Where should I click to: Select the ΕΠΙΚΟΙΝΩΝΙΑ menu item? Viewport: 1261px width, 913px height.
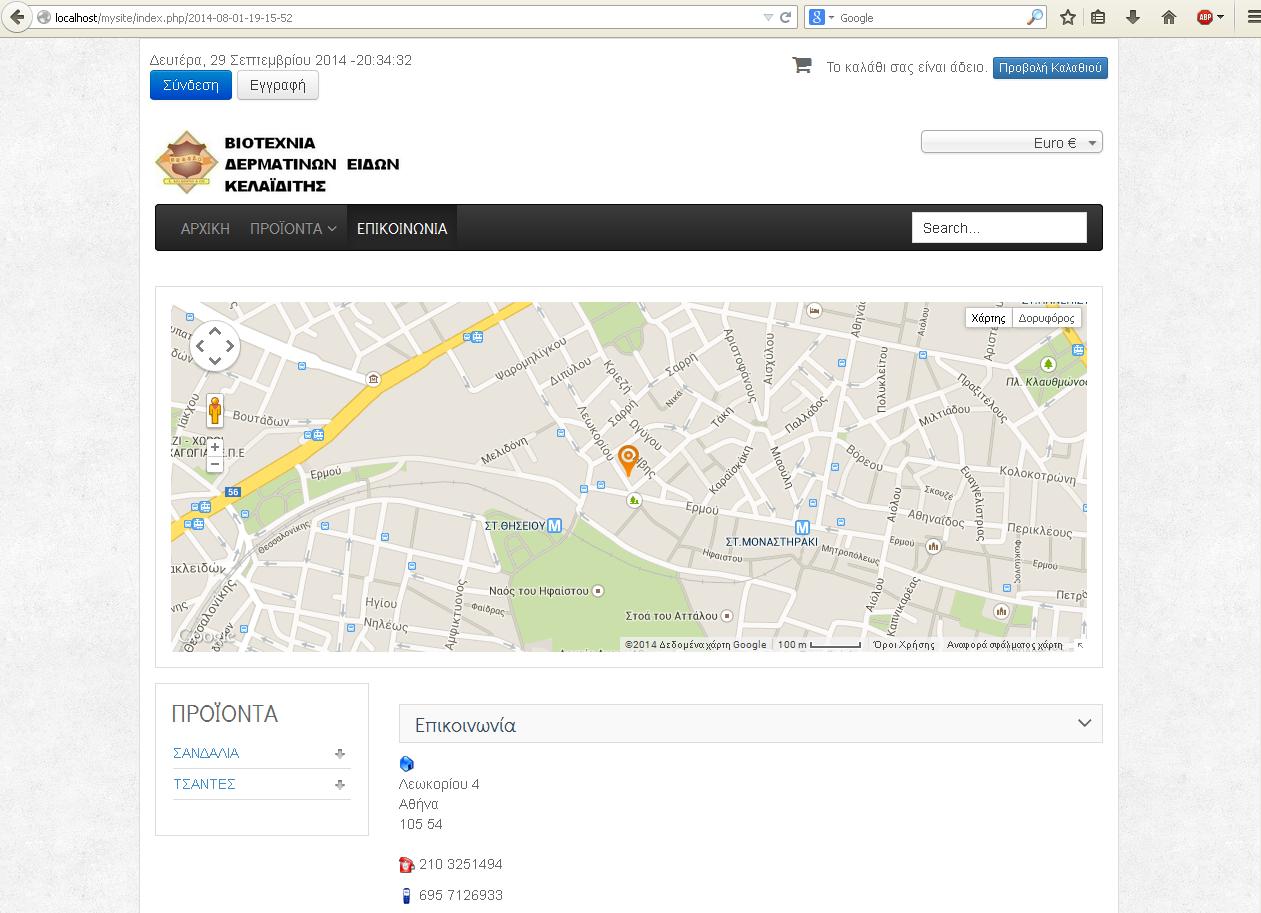click(402, 228)
